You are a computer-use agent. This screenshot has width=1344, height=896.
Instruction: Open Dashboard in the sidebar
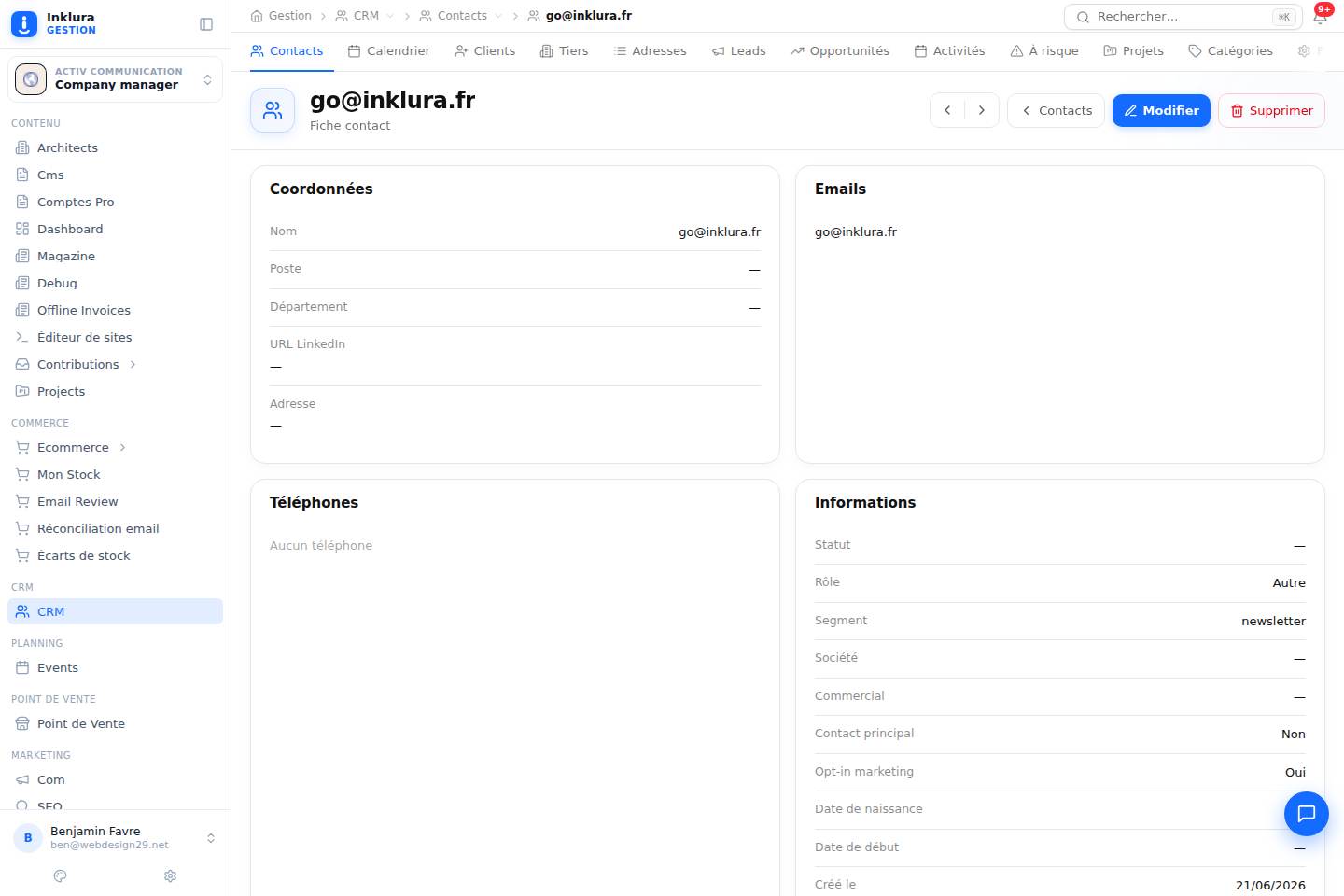(115, 229)
